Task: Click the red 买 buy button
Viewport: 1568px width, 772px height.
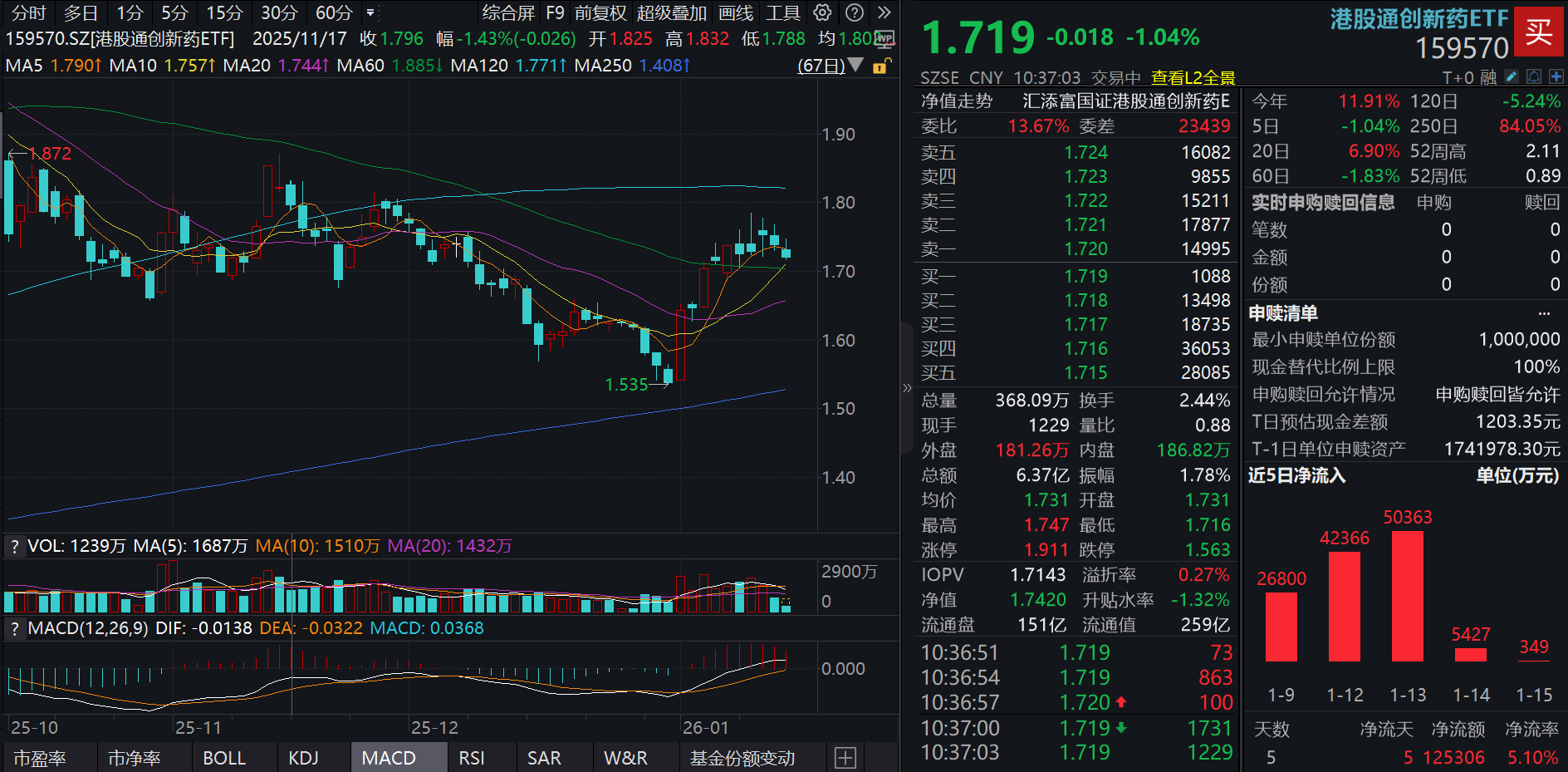Action: [x=1539, y=33]
